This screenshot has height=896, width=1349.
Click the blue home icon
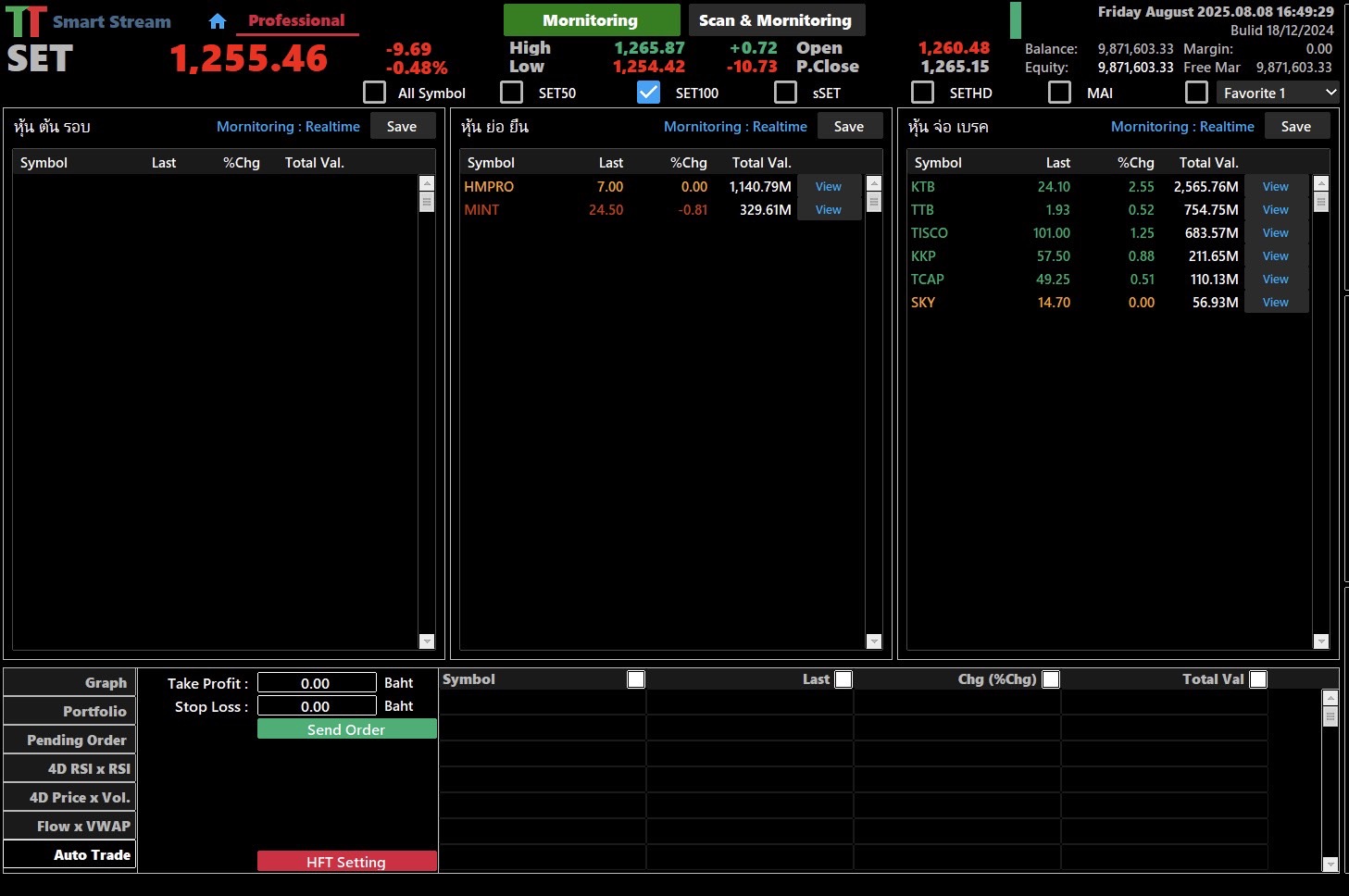point(218,20)
